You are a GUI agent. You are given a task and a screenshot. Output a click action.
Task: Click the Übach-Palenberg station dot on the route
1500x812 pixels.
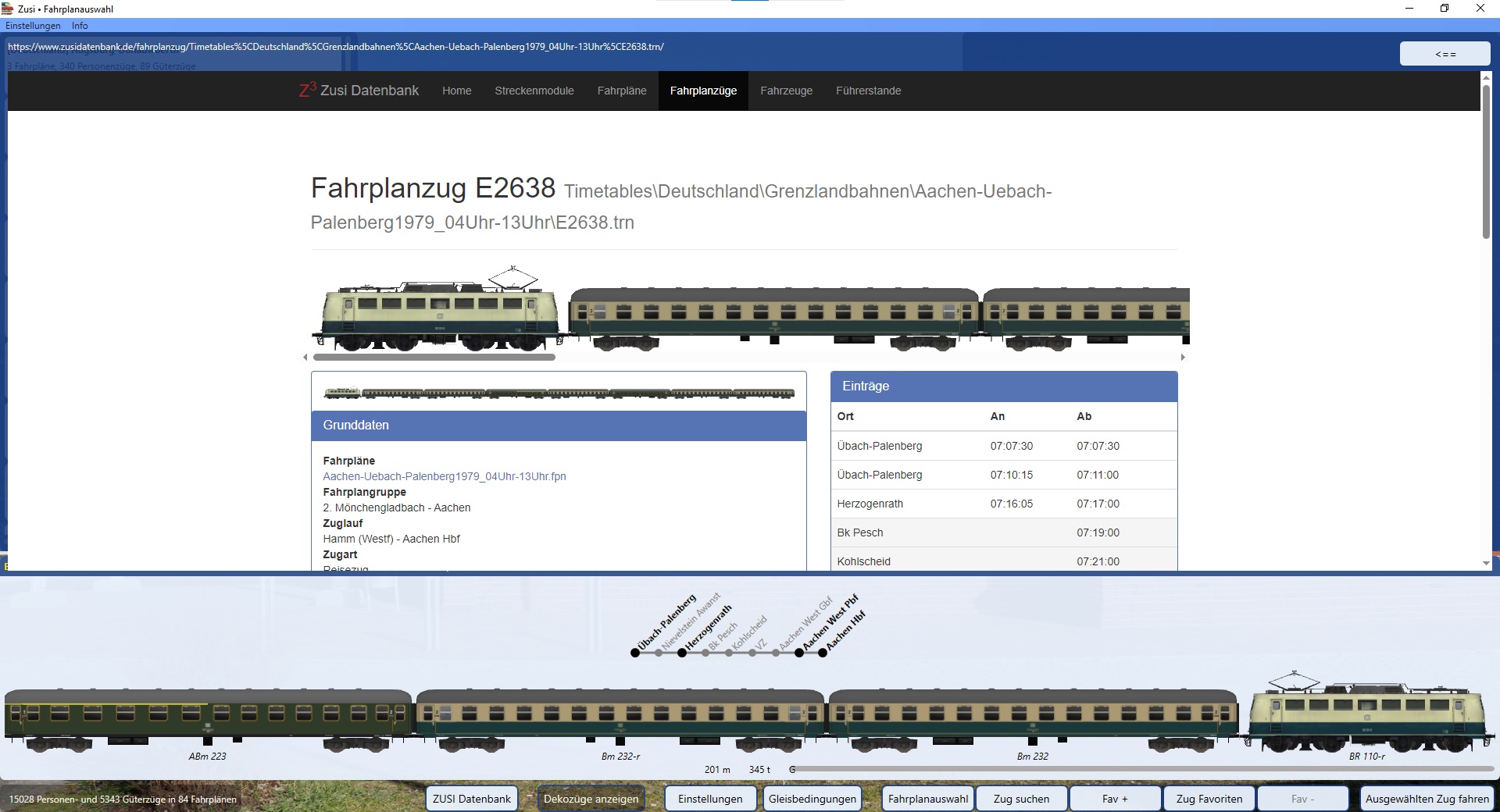point(635,653)
